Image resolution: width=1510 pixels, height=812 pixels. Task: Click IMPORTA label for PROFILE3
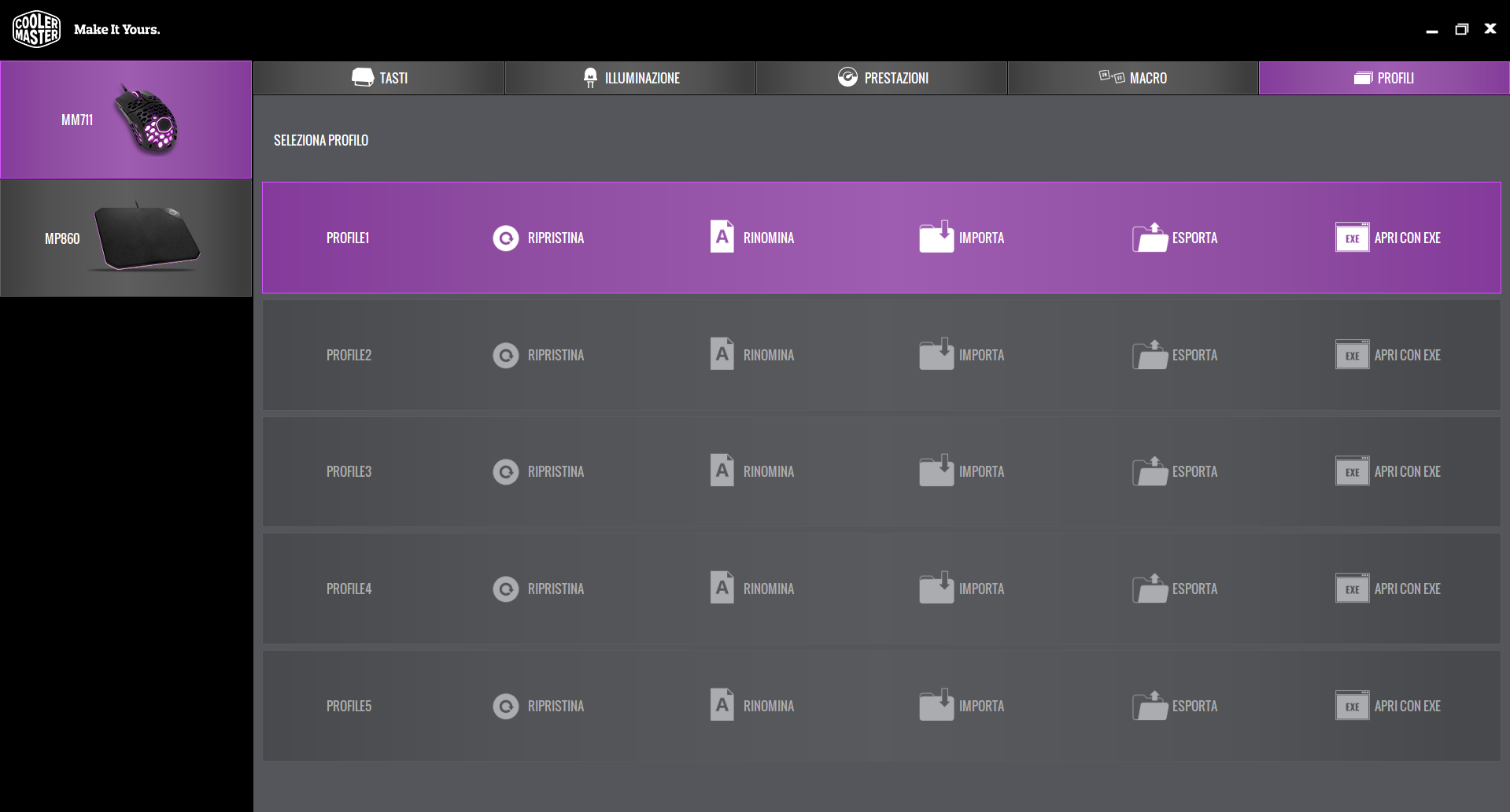981,471
